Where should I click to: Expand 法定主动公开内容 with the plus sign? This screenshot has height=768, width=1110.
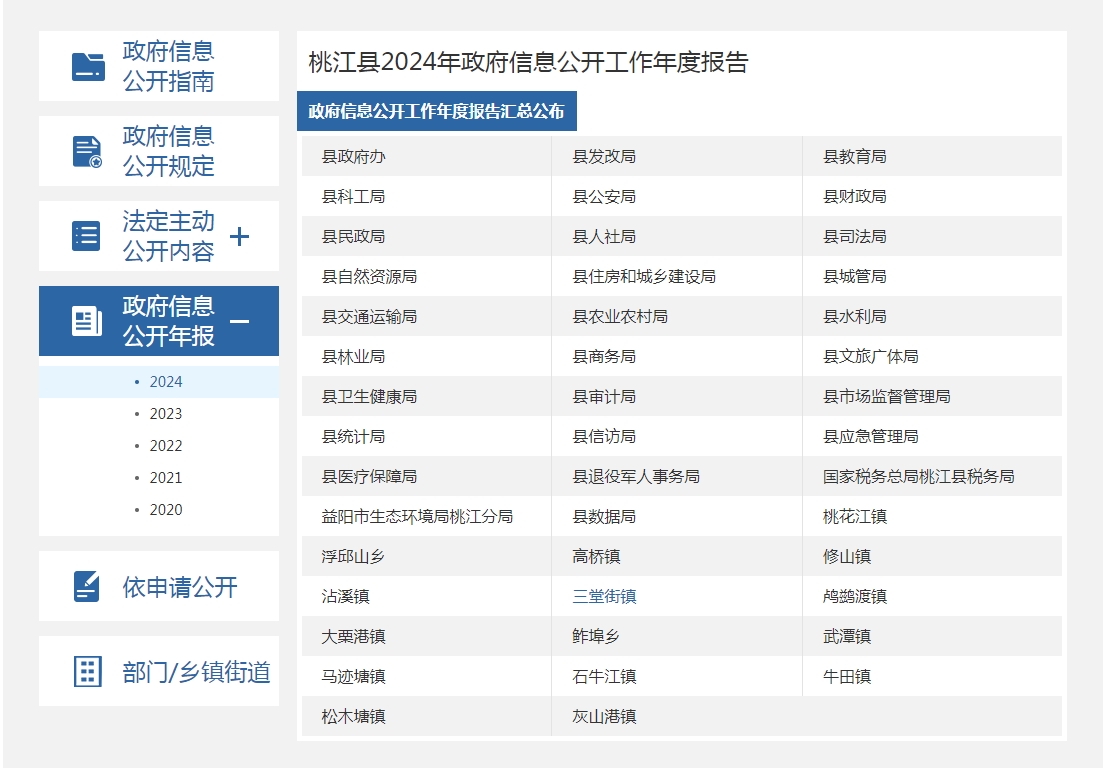[239, 236]
